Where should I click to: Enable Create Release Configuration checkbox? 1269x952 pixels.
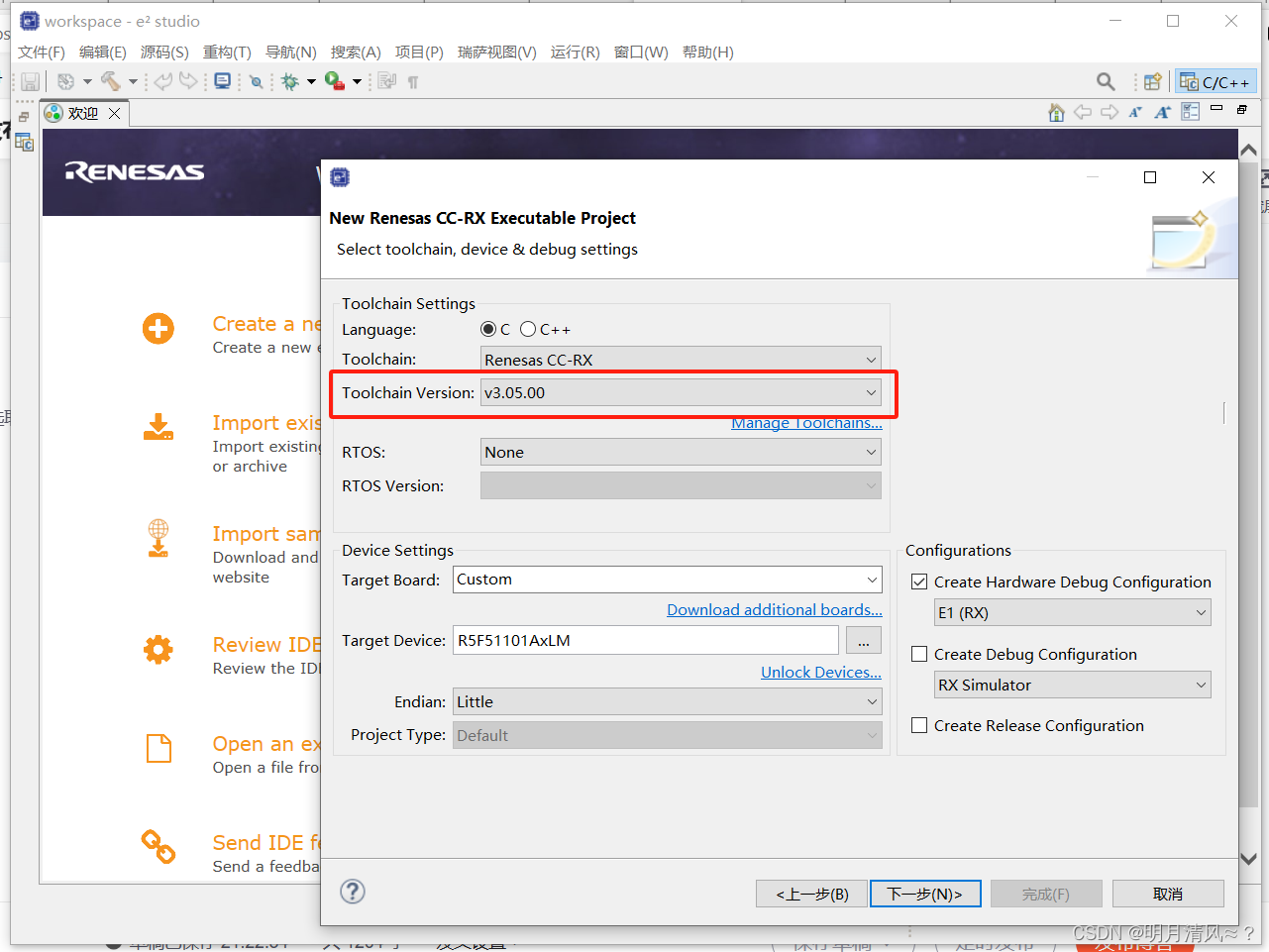(919, 725)
